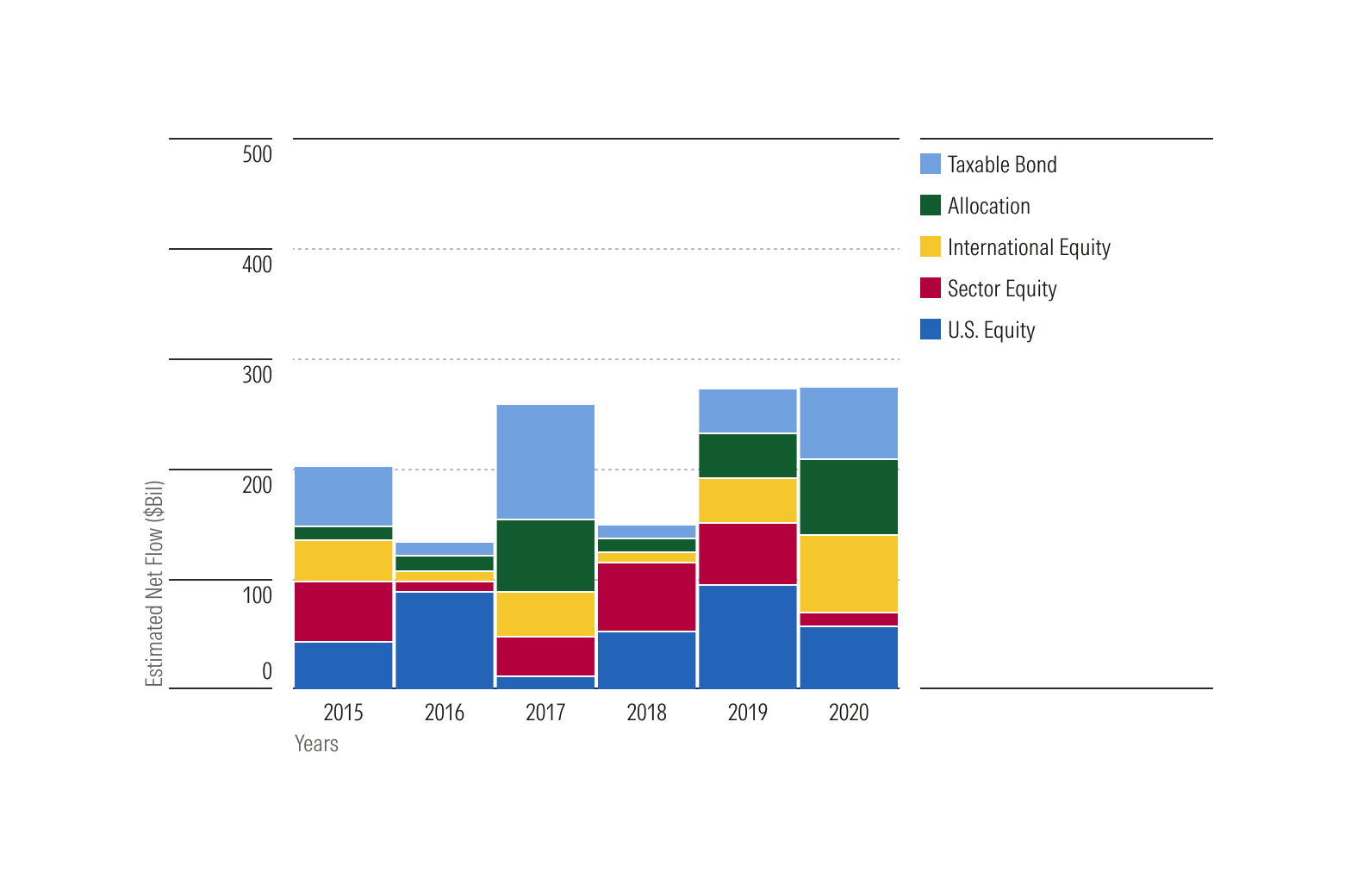
Task: Click the 500 y-axis tick label
Action: (258, 154)
